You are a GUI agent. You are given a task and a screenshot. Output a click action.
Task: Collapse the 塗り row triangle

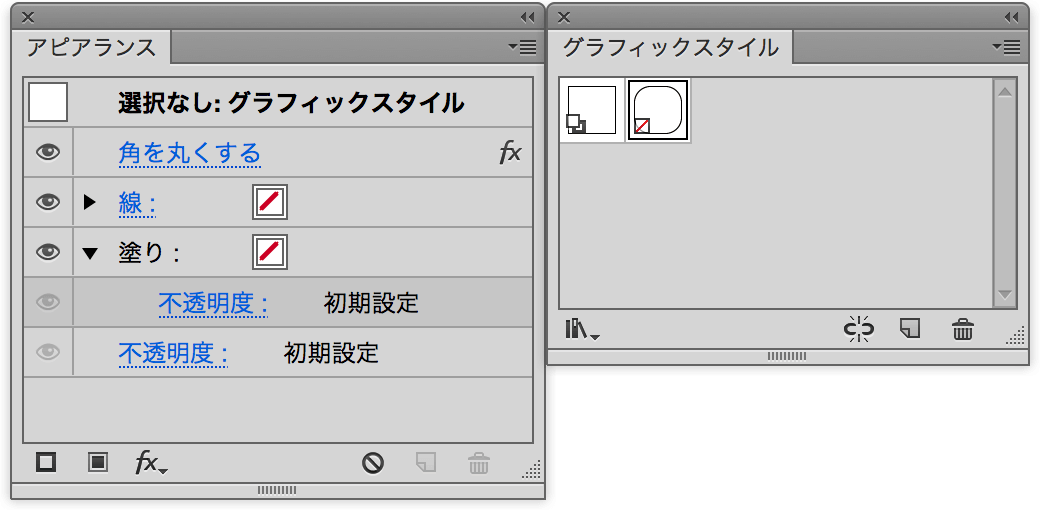(x=90, y=253)
